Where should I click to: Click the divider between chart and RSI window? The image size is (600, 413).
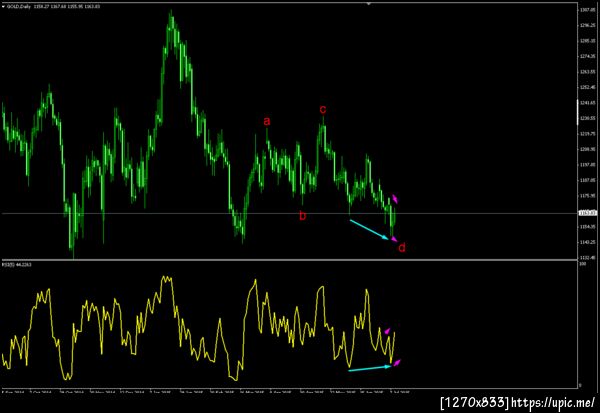click(x=289, y=260)
